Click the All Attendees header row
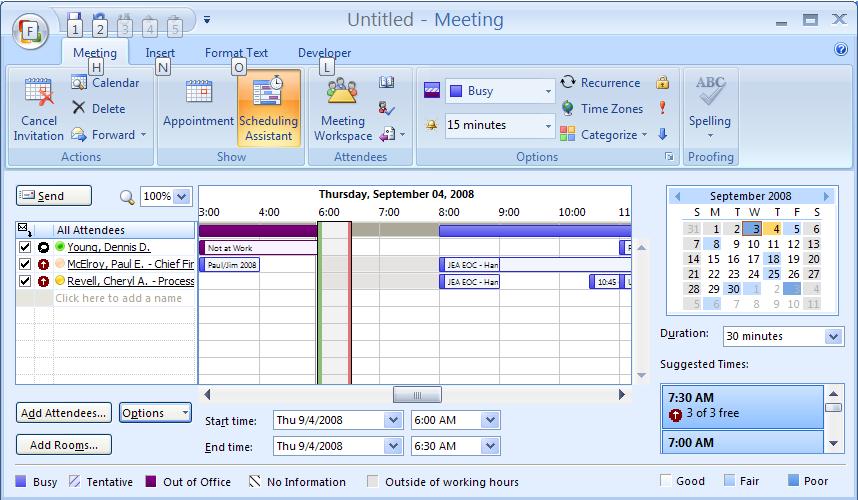 (106, 230)
